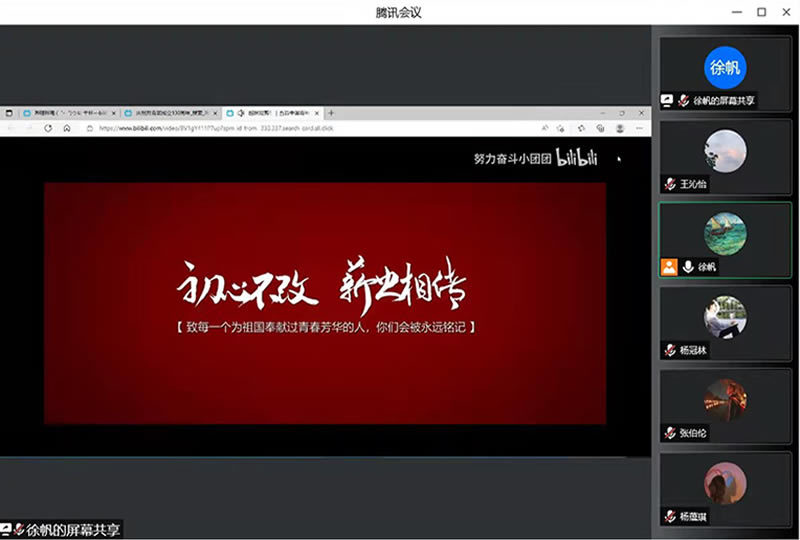Click muted mic icon beside 徐帆的屏幕共享 in sidebar
This screenshot has width=800, height=540.
pos(683,100)
